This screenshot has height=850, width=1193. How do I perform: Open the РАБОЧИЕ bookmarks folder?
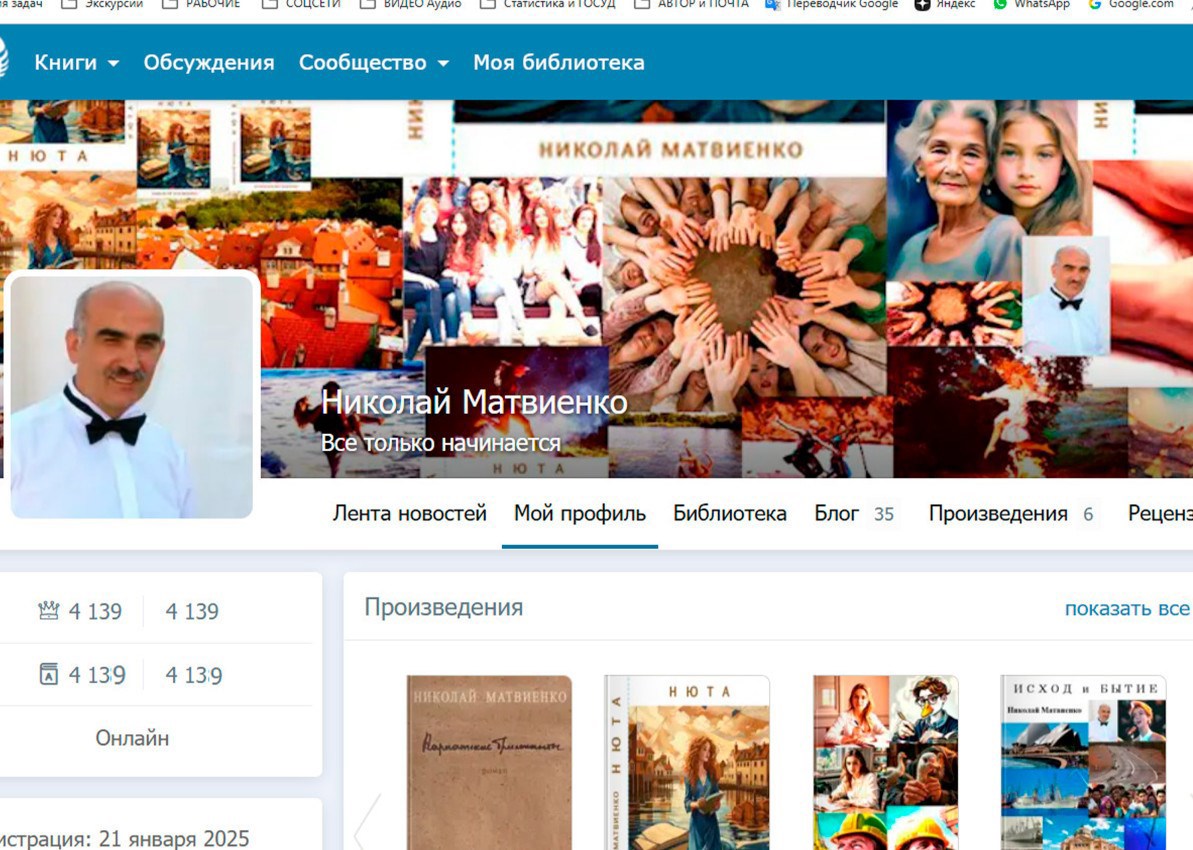(x=201, y=5)
